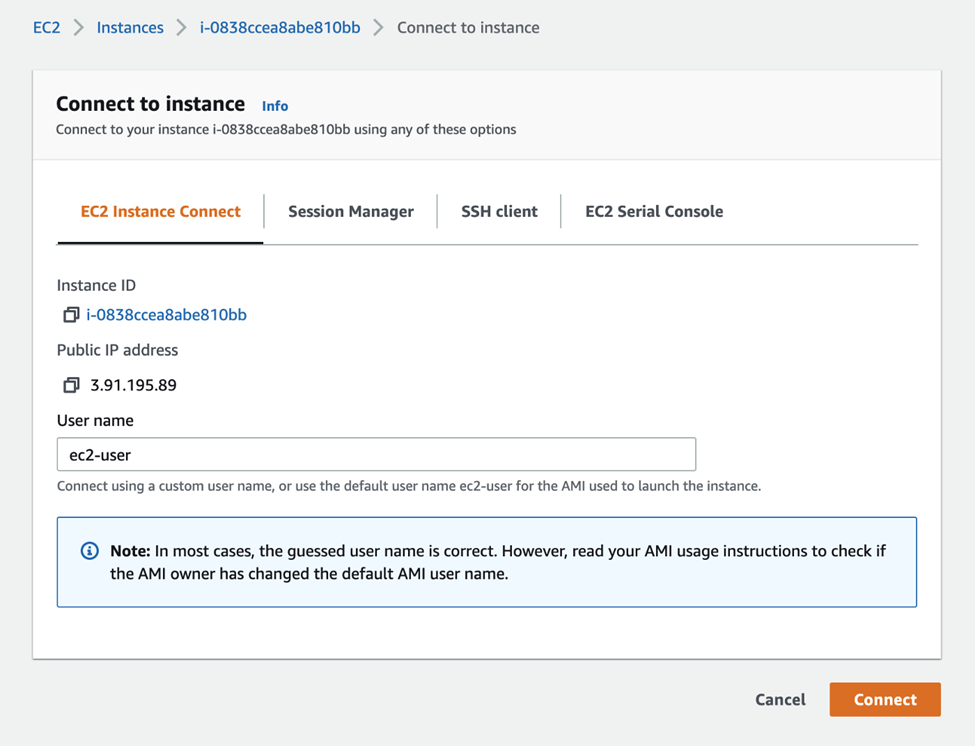Cancel connecting to the instance
The height and width of the screenshot is (746, 975).
click(780, 700)
